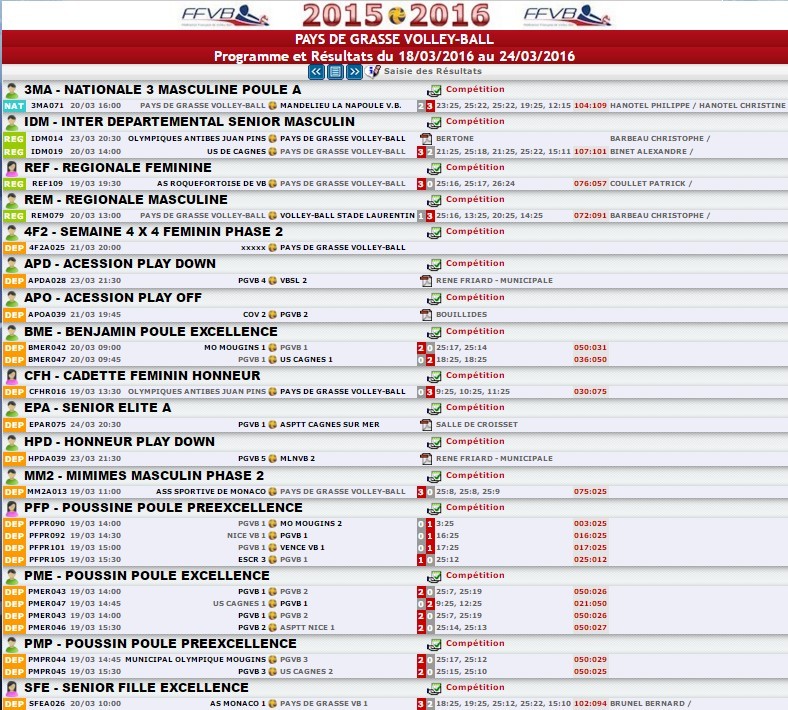The width and height of the screenshot is (788, 710).
Task: Click volleyball icon in 3MA071 match row
Action: click(x=272, y=105)
